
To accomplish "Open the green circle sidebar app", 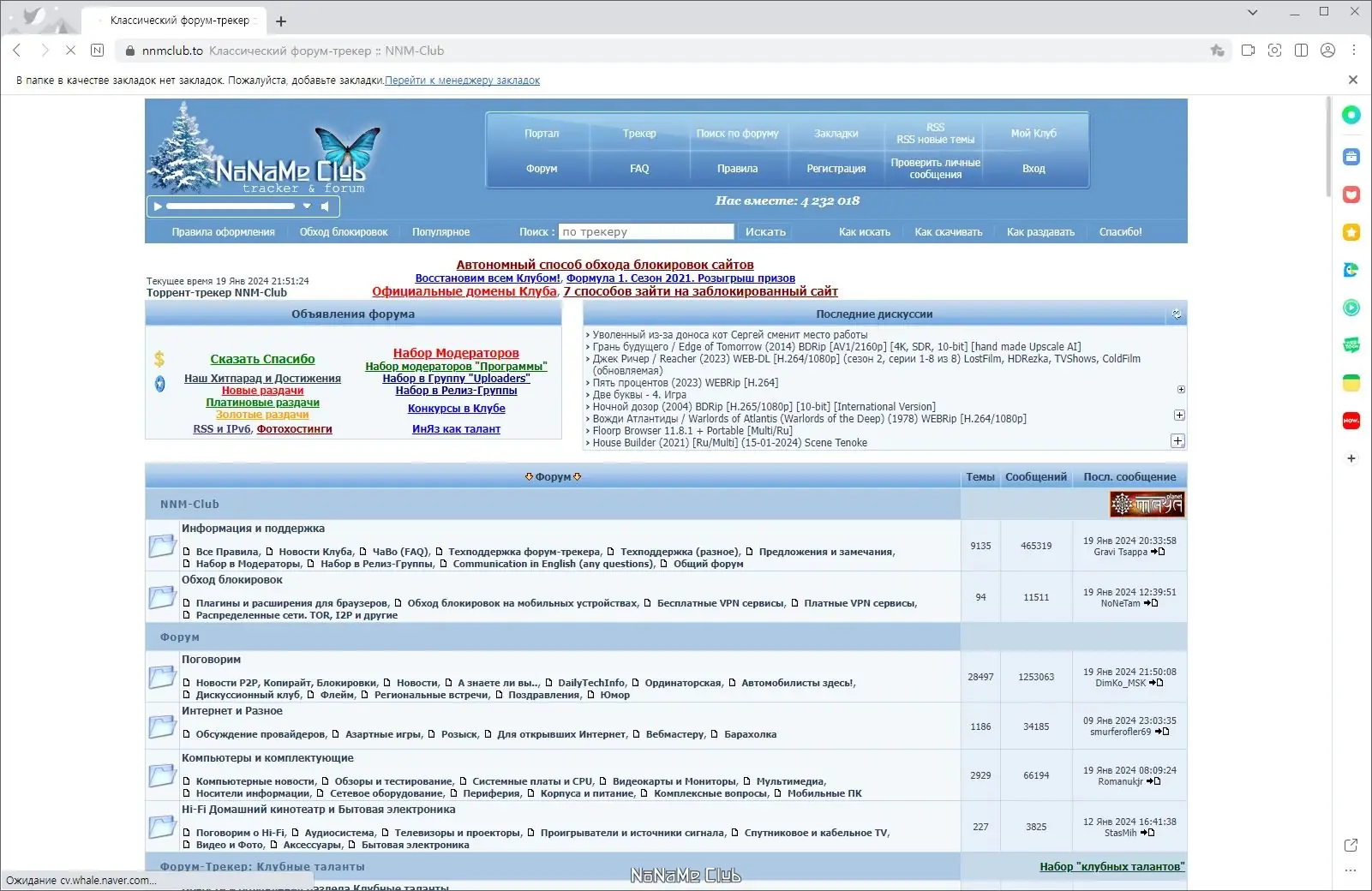I will coord(1351,115).
